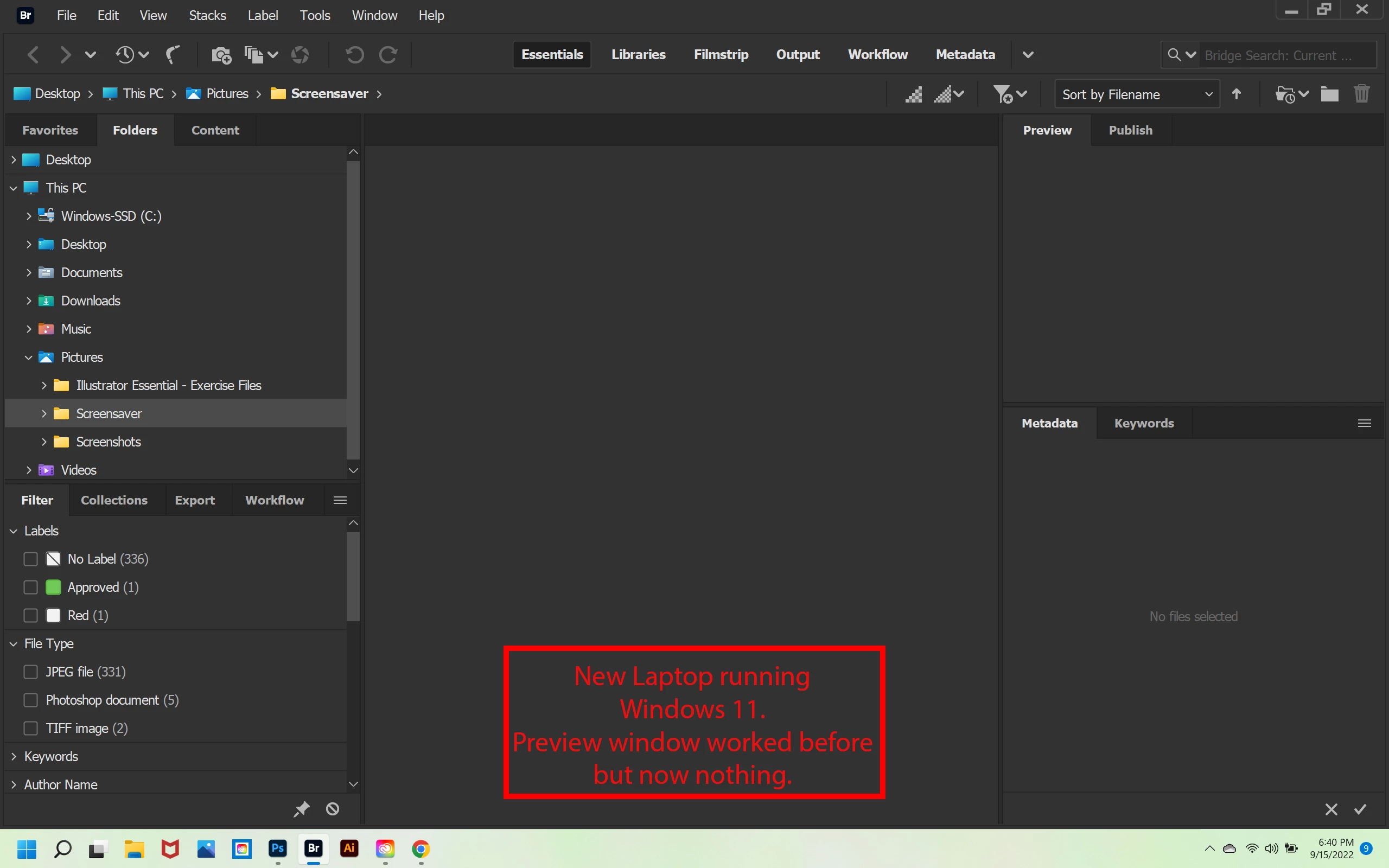Enable the JPEG file filter checkbox
The height and width of the screenshot is (868, 1389).
coord(30,672)
